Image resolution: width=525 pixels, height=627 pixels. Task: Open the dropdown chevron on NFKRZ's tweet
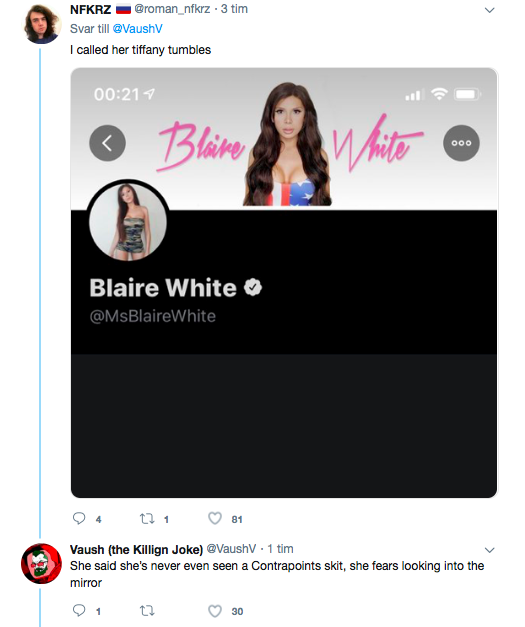pyautogui.click(x=489, y=10)
